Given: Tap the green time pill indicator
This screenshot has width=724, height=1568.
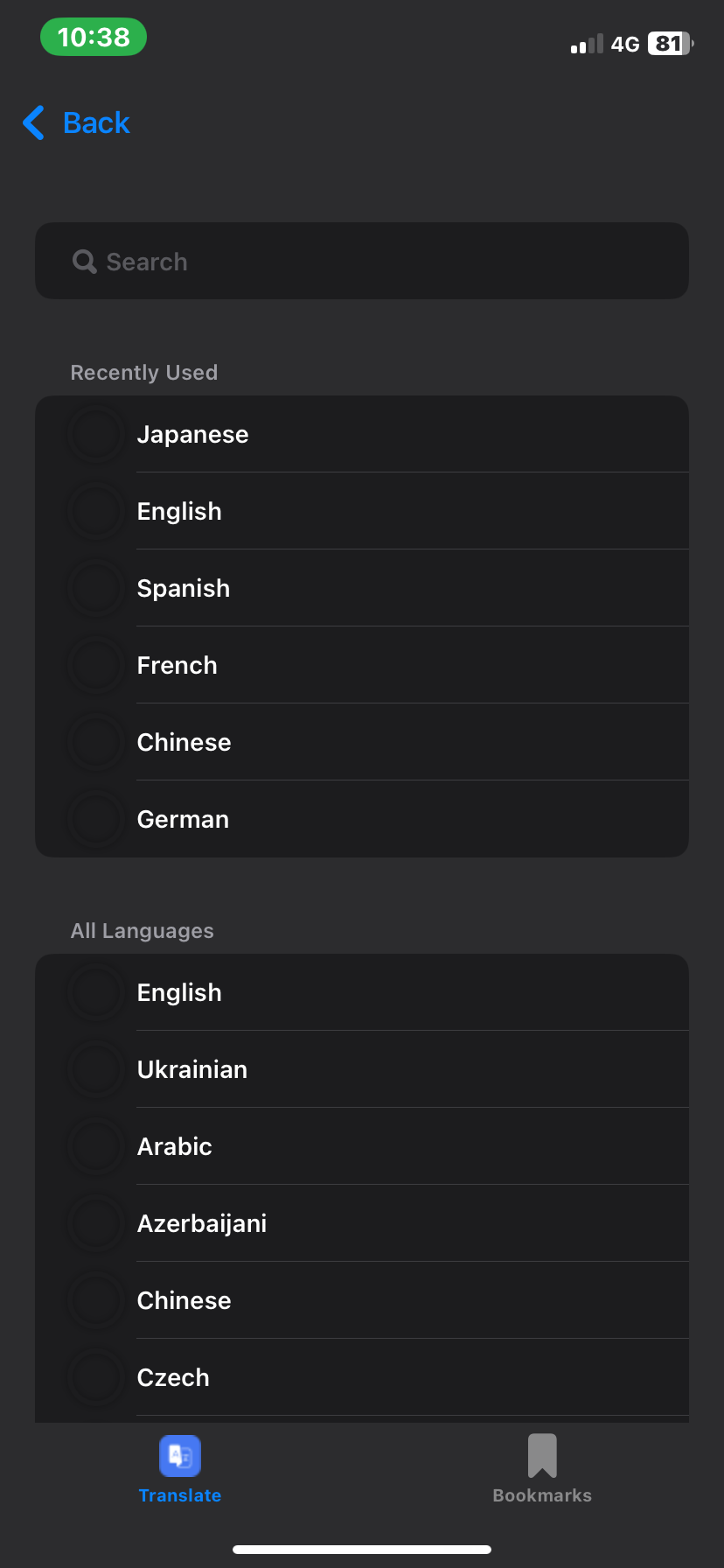Looking at the screenshot, I should 94,38.
